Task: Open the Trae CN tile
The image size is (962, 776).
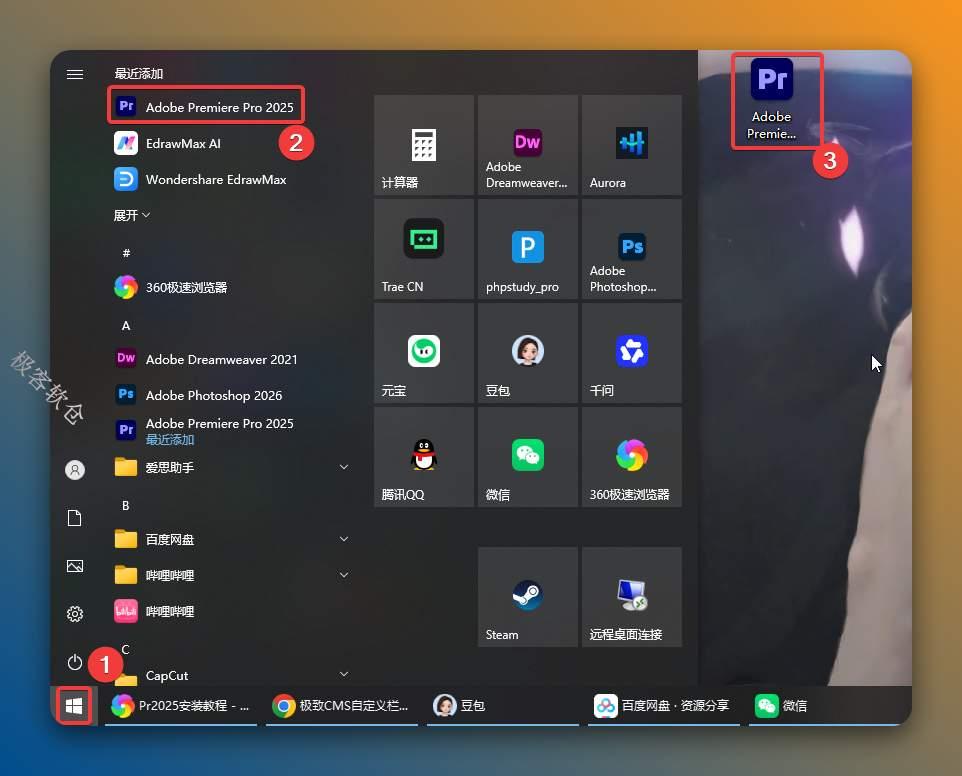Action: (424, 249)
